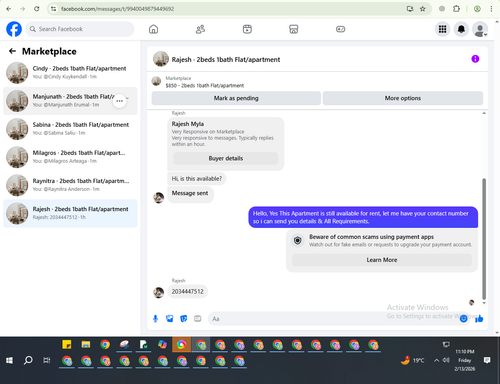Open the Reels video icon in navigation

click(x=247, y=29)
